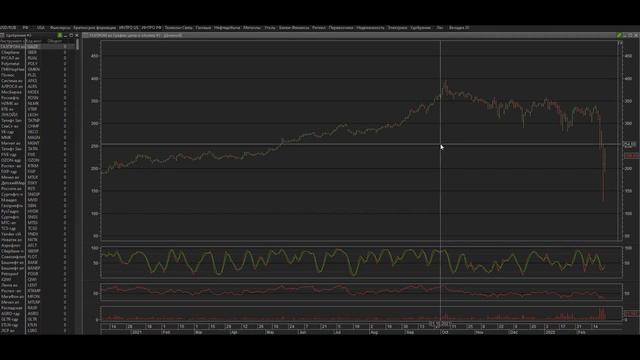Viewport: 640px width, 360px height.
Task: Click the crosshair price label on right axis
Action: click(x=630, y=144)
